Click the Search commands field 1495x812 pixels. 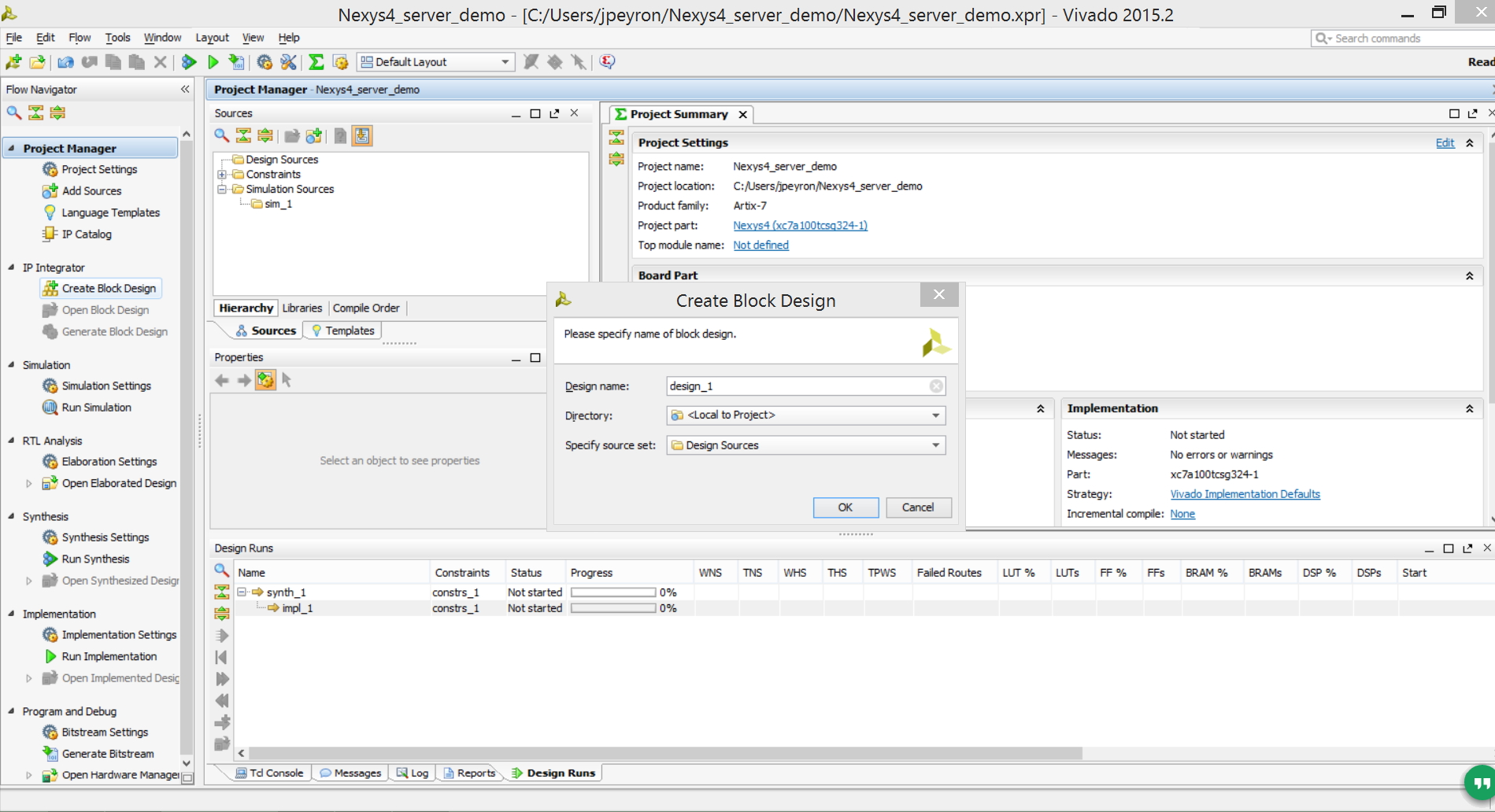1402,38
